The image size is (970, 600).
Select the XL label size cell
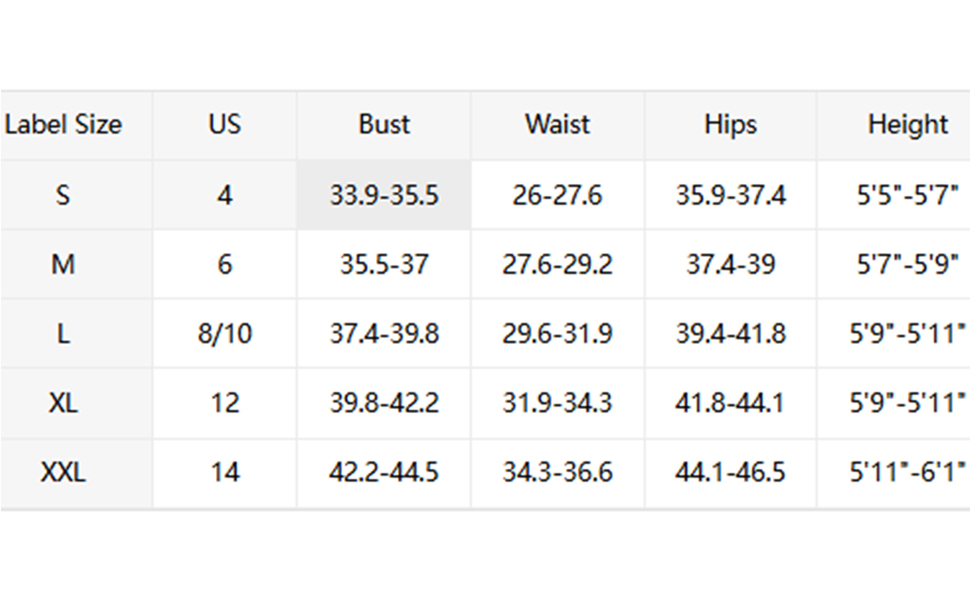pos(63,403)
